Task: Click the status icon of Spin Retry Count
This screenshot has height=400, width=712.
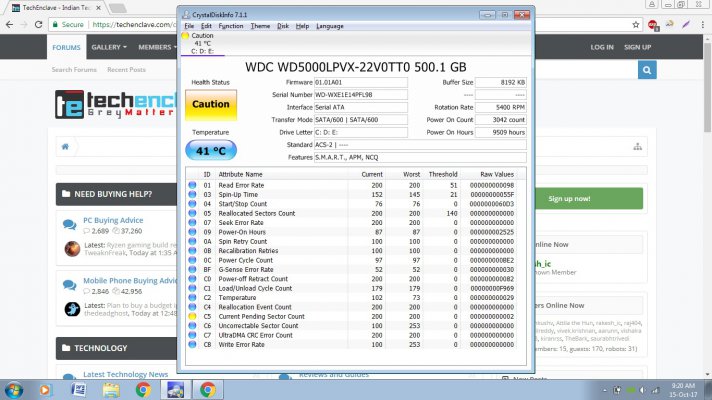Action: (x=192, y=242)
